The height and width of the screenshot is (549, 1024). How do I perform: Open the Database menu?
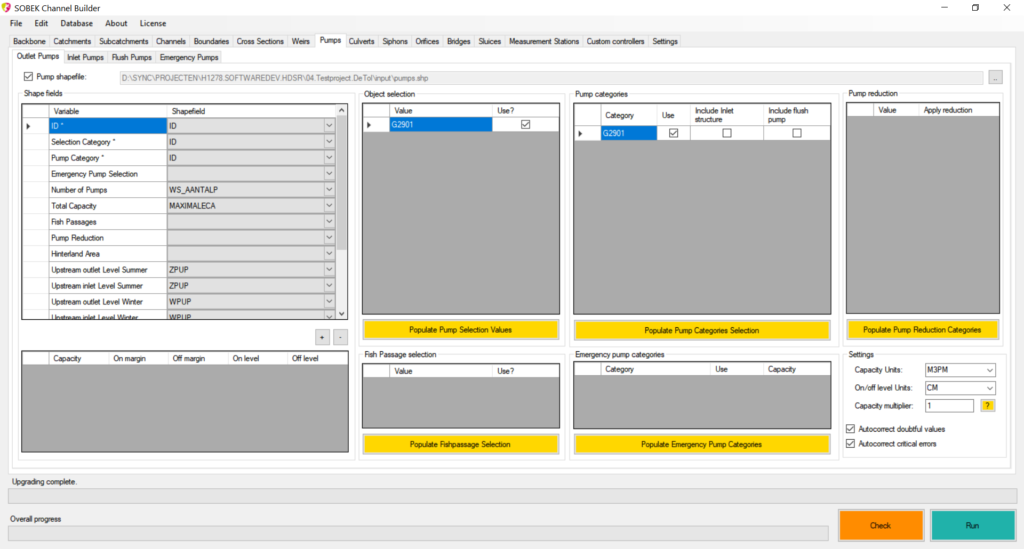pos(76,23)
